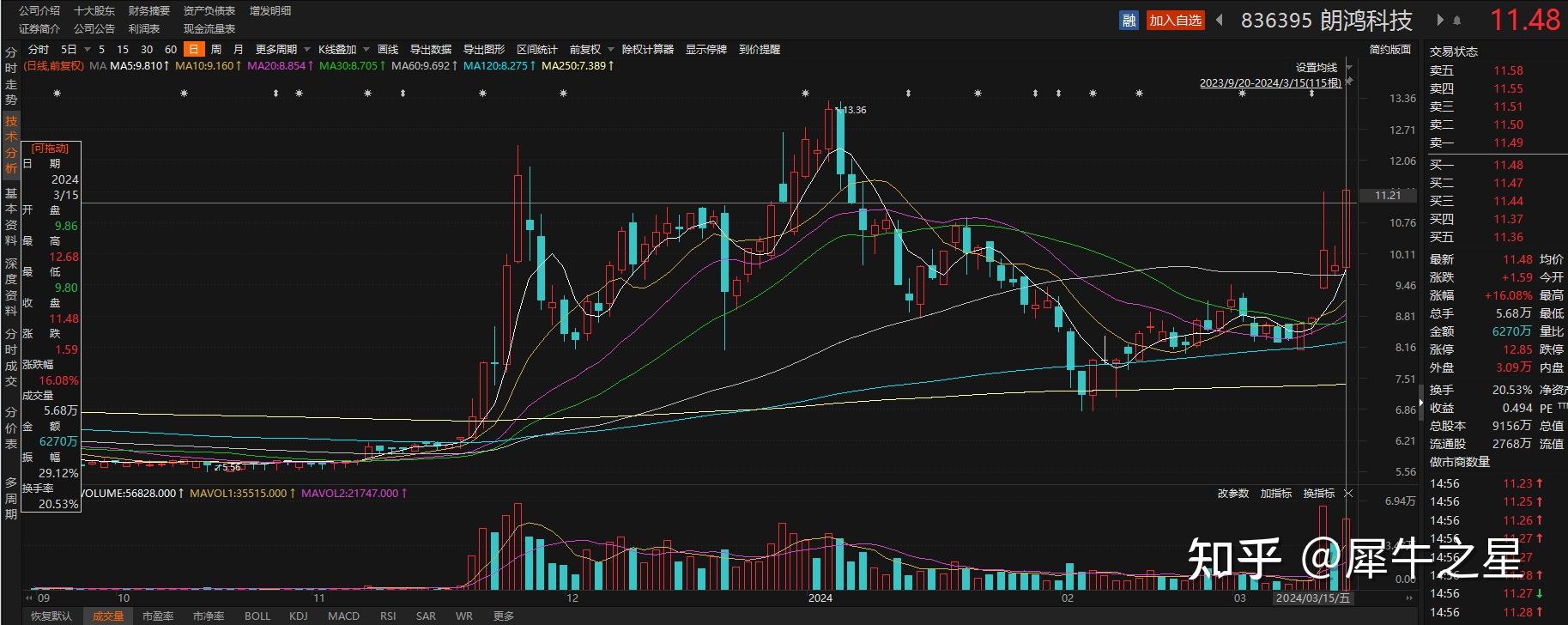Click 导出数据 to export data
Viewport: 1568px width, 625px height.
coord(431,50)
